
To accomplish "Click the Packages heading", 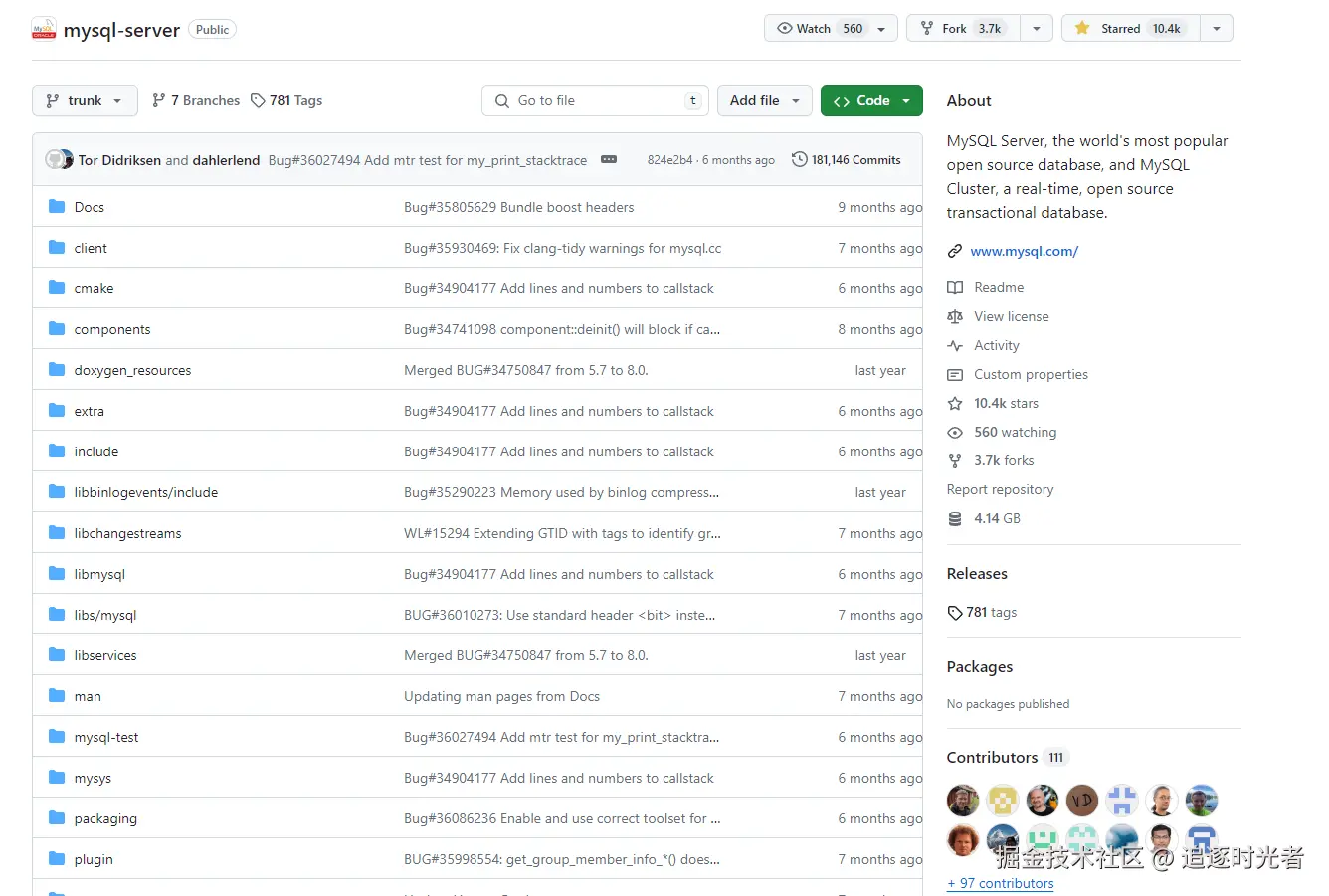I will click(x=980, y=667).
